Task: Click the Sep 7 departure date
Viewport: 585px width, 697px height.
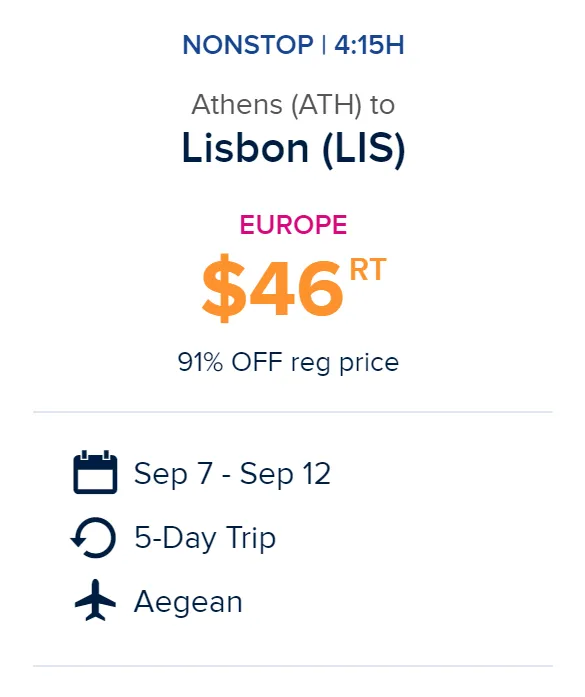Action: (173, 473)
